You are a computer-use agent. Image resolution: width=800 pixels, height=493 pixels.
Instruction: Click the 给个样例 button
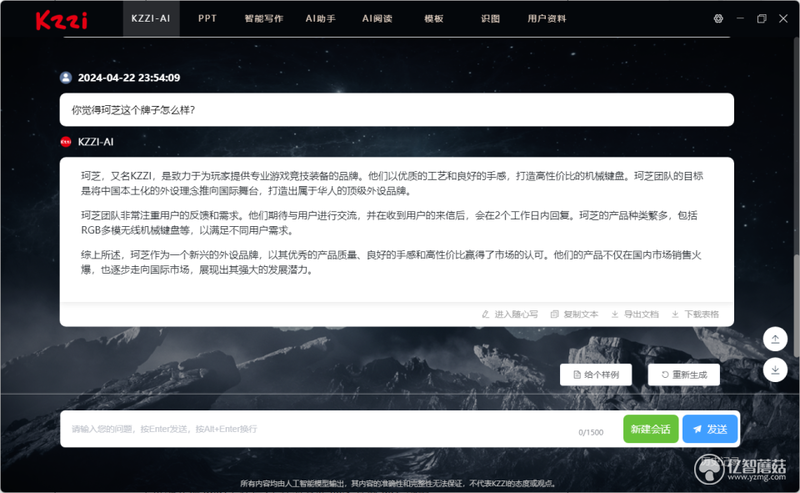(596, 375)
